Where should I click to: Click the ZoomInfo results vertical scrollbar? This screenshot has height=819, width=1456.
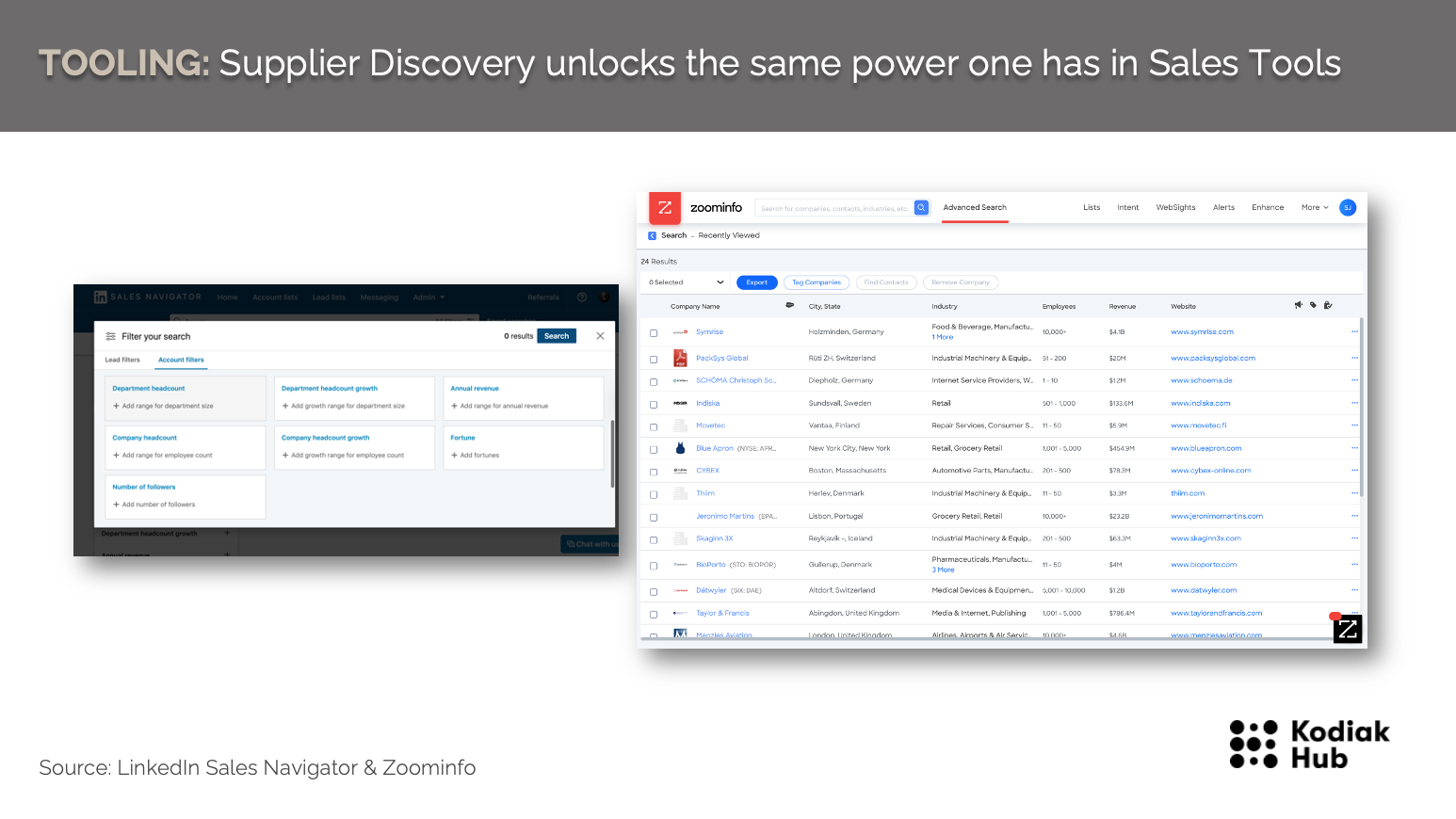pyautogui.click(x=1362, y=407)
